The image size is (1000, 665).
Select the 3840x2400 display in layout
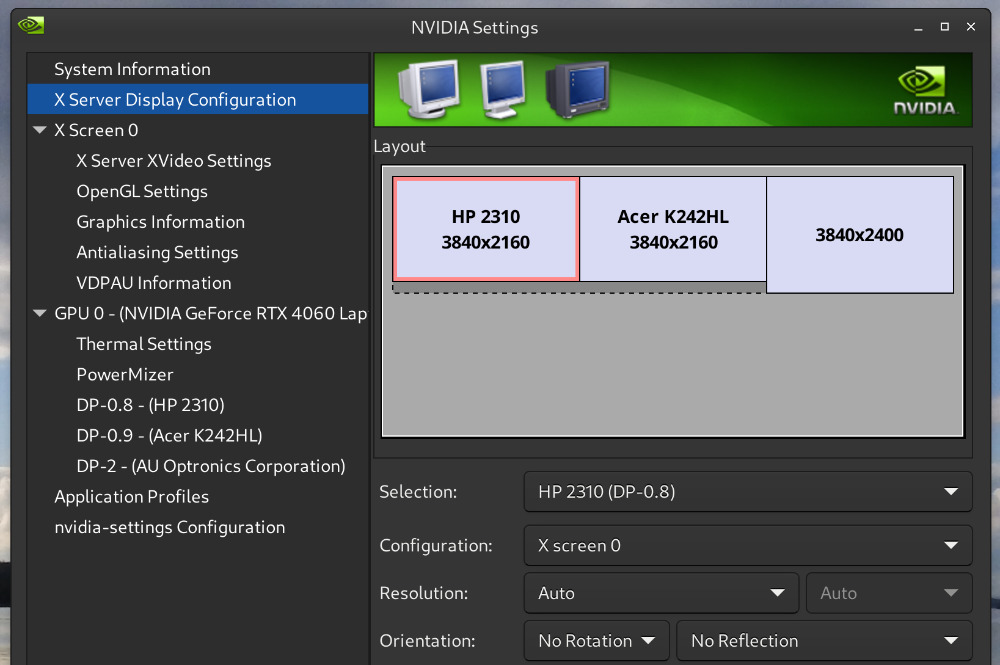pos(860,235)
